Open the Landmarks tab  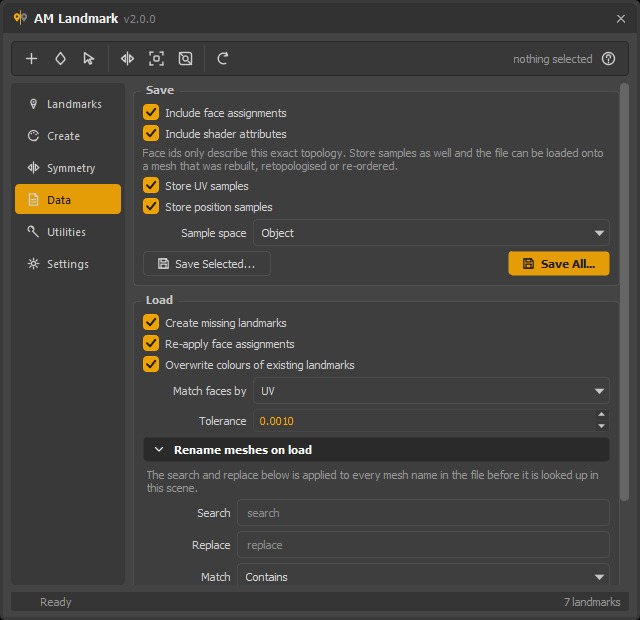coord(68,104)
